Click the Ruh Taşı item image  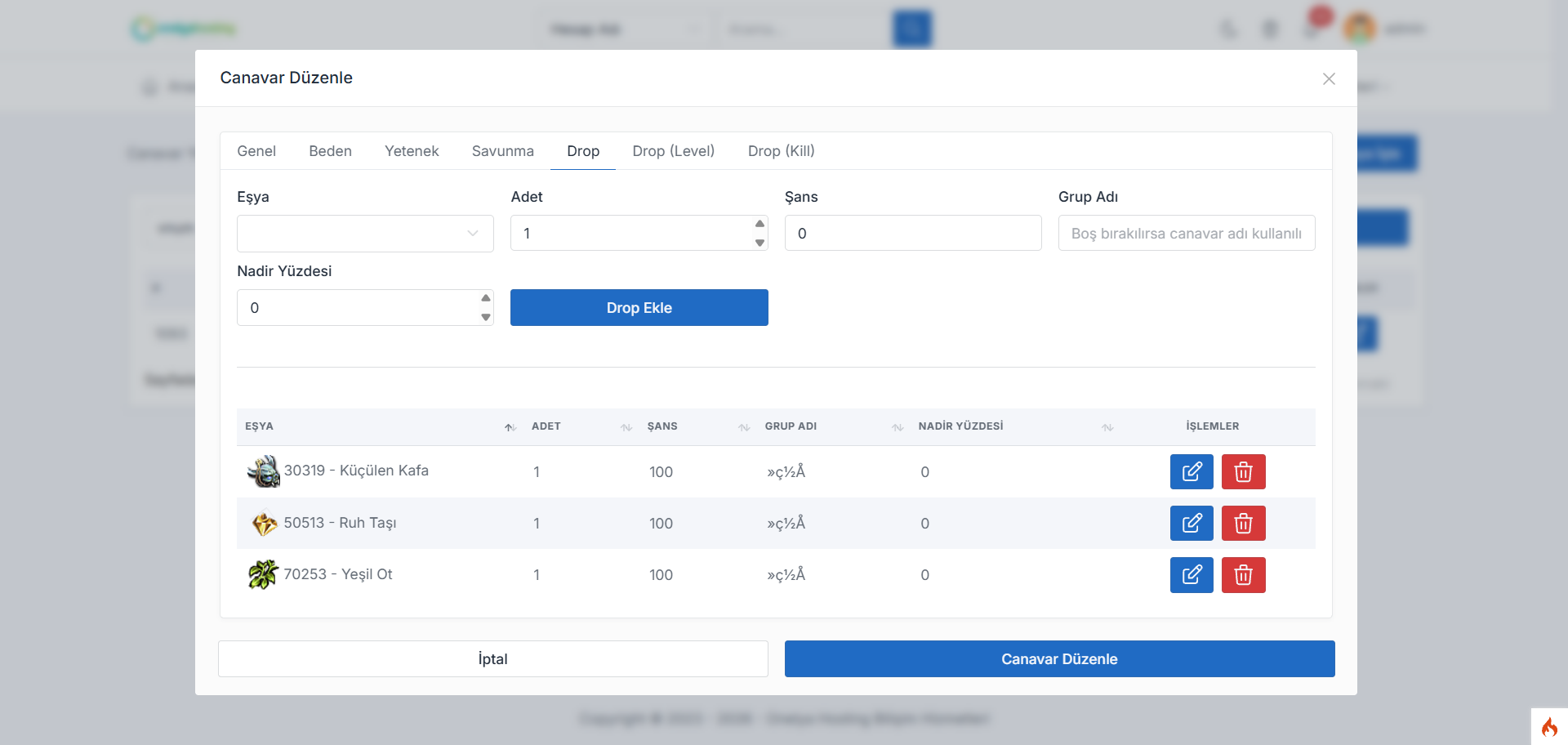pos(264,523)
